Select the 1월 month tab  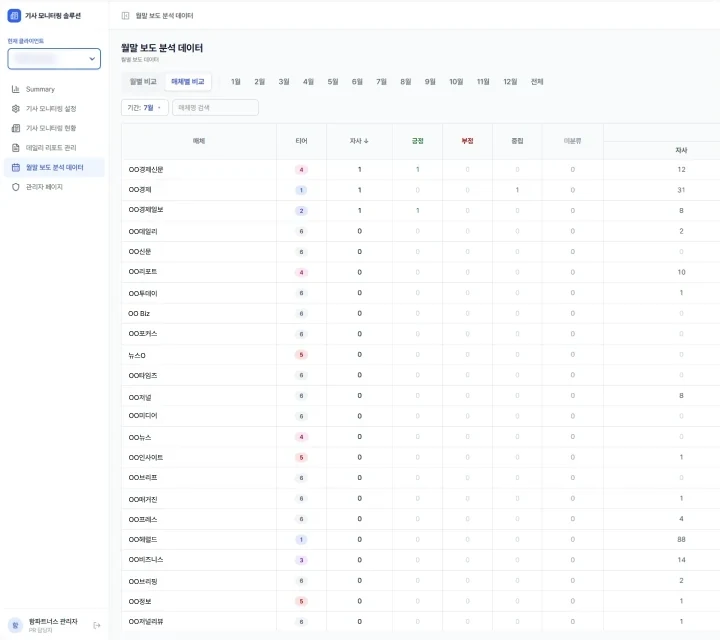[x=236, y=82]
